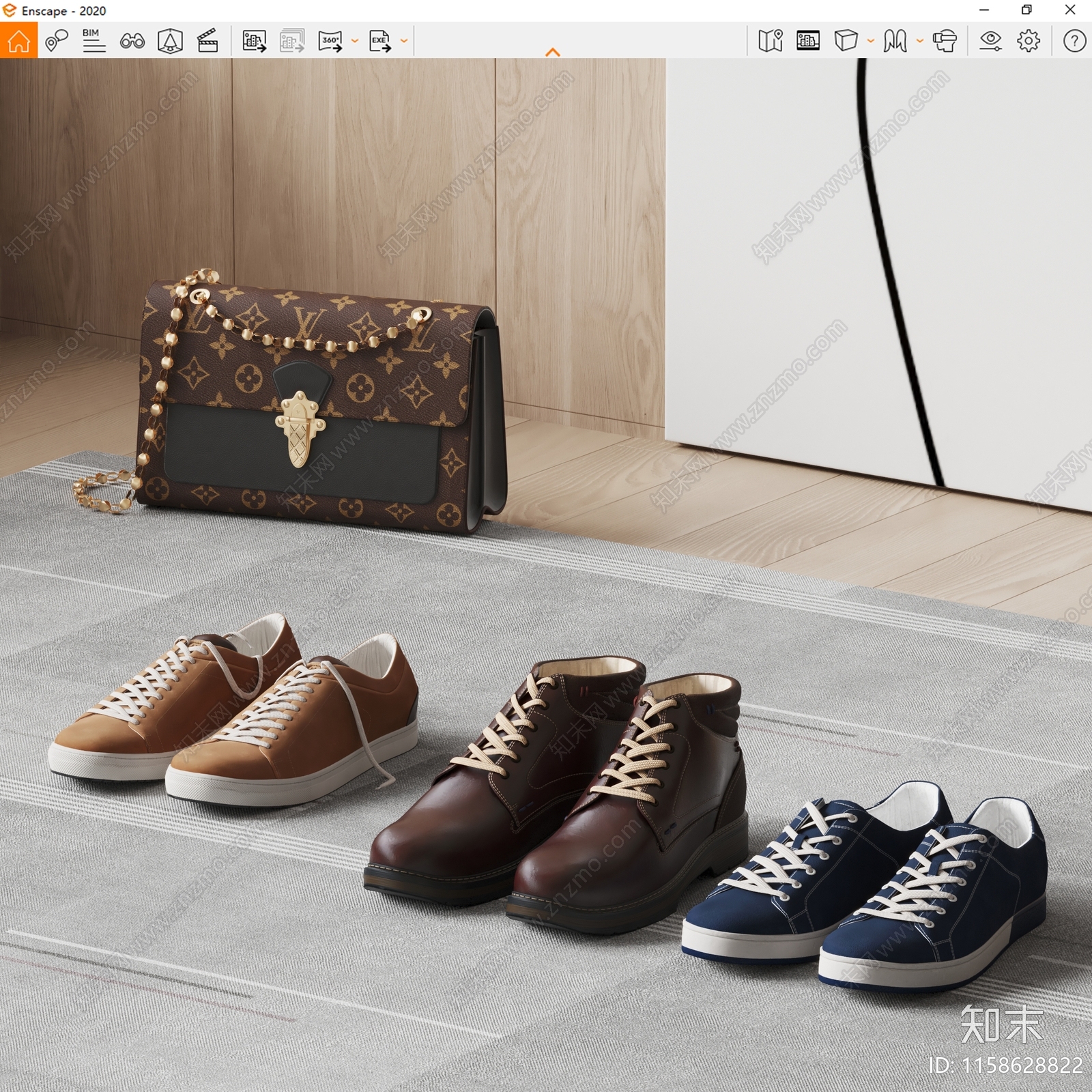The width and height of the screenshot is (1092, 1092).
Task: Expand the navigation mode dropdown arrow
Action: click(919, 41)
